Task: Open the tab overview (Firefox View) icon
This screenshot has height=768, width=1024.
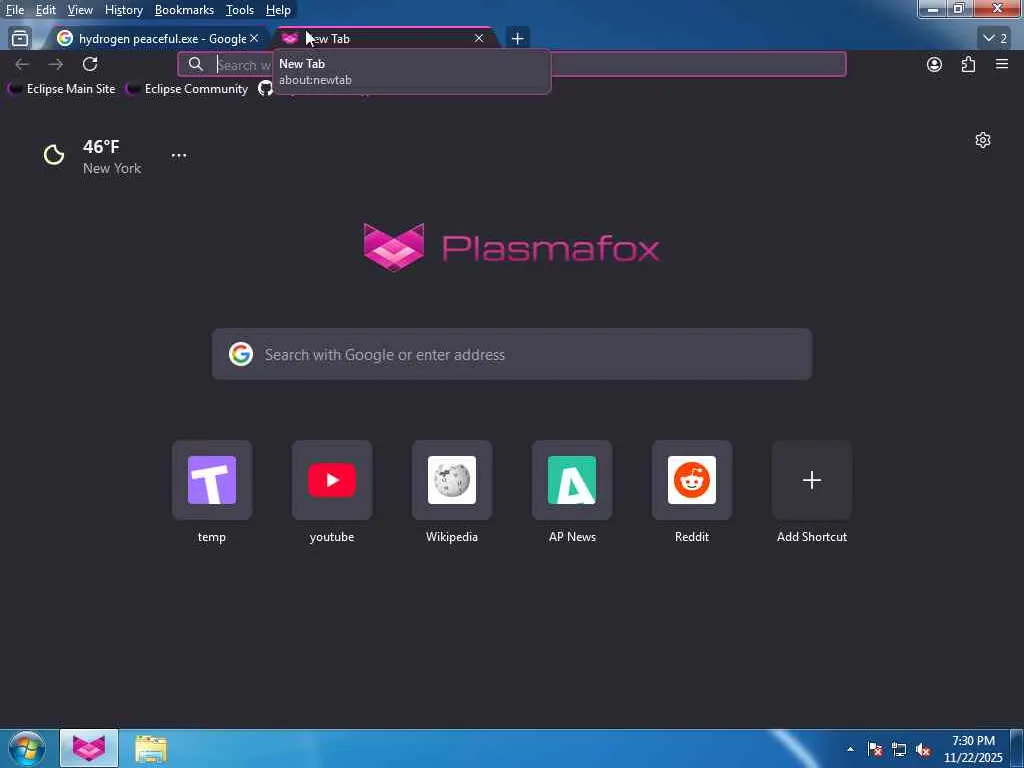Action: click(x=20, y=39)
